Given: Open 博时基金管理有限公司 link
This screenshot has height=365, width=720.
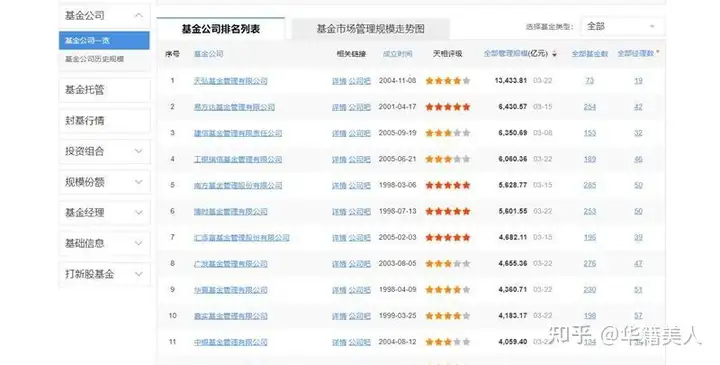Looking at the screenshot, I should 231,212.
